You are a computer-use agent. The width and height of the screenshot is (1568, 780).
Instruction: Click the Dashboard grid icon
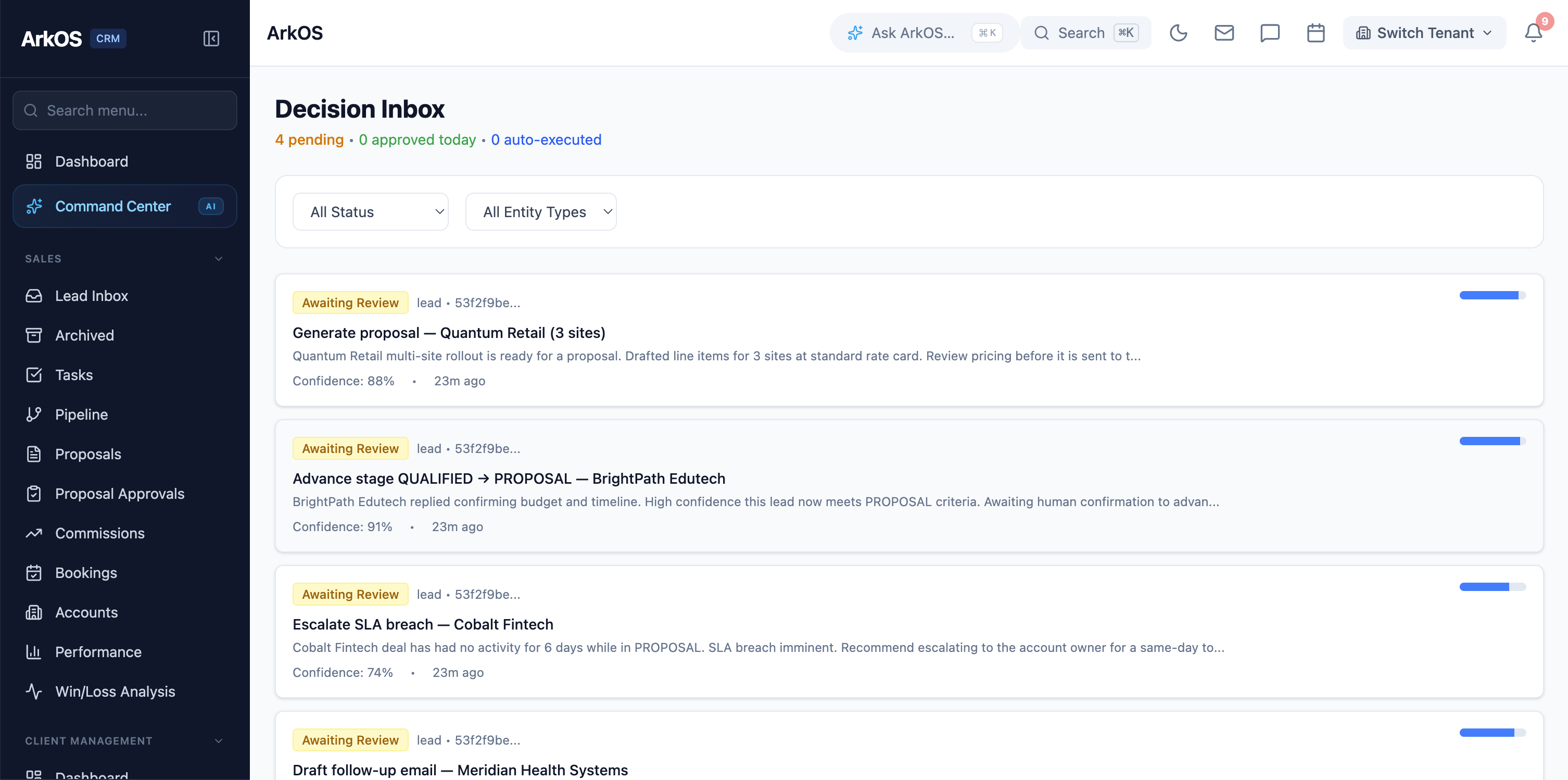tap(33, 161)
